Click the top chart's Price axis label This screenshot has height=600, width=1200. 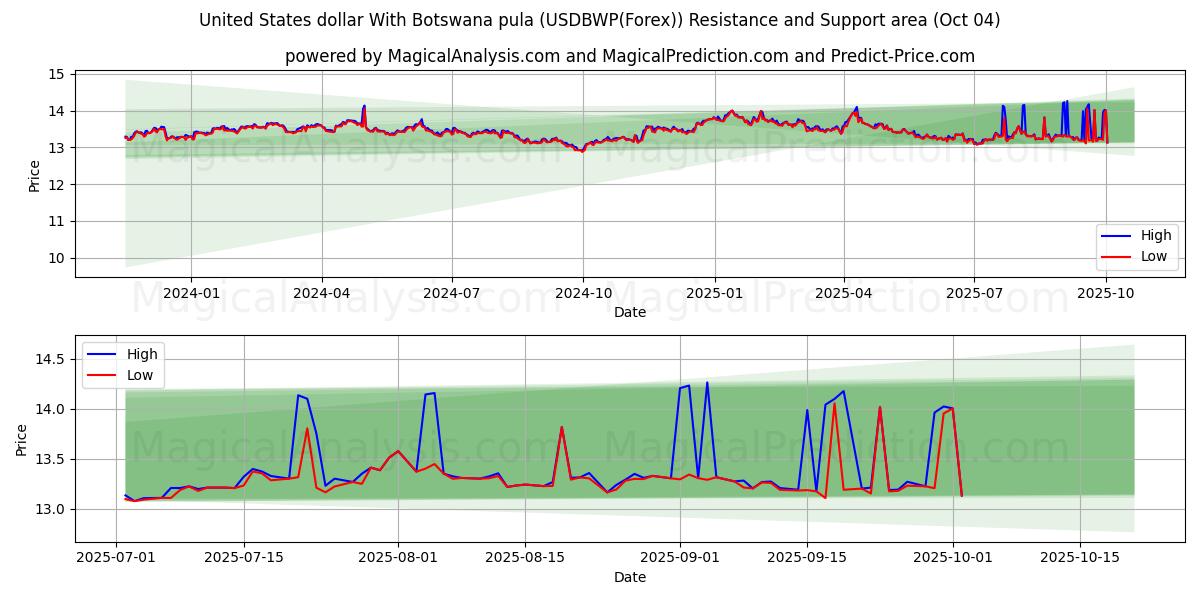tap(35, 176)
